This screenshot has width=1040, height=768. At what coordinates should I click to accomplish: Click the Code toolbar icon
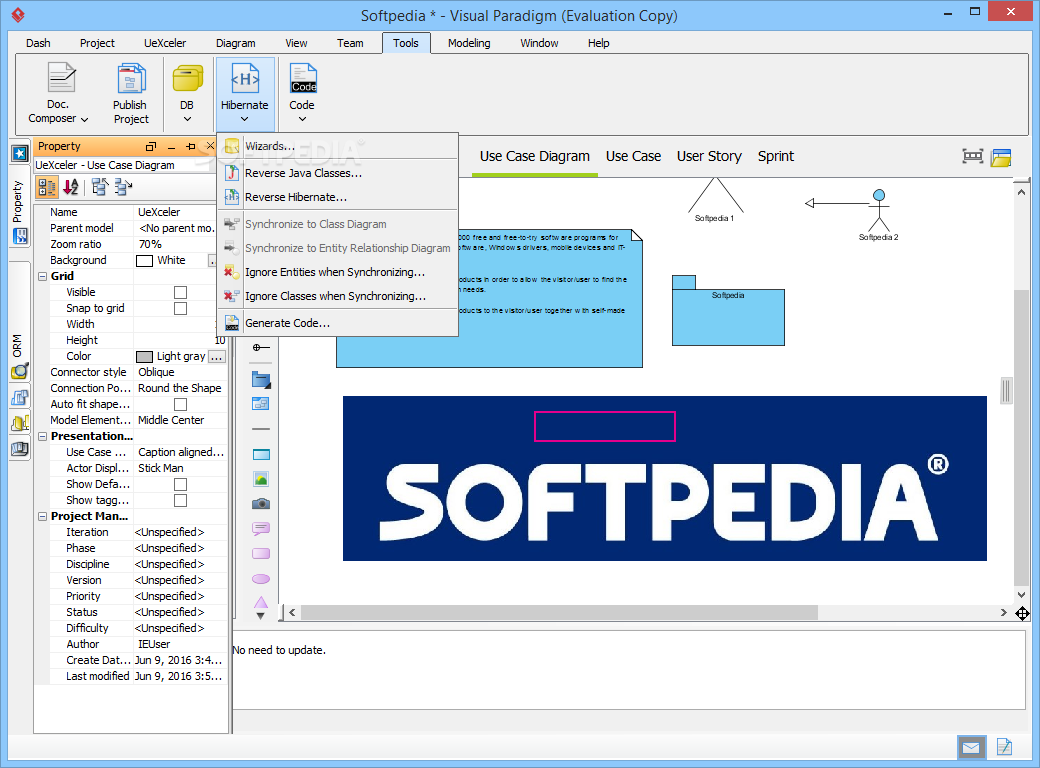[302, 79]
